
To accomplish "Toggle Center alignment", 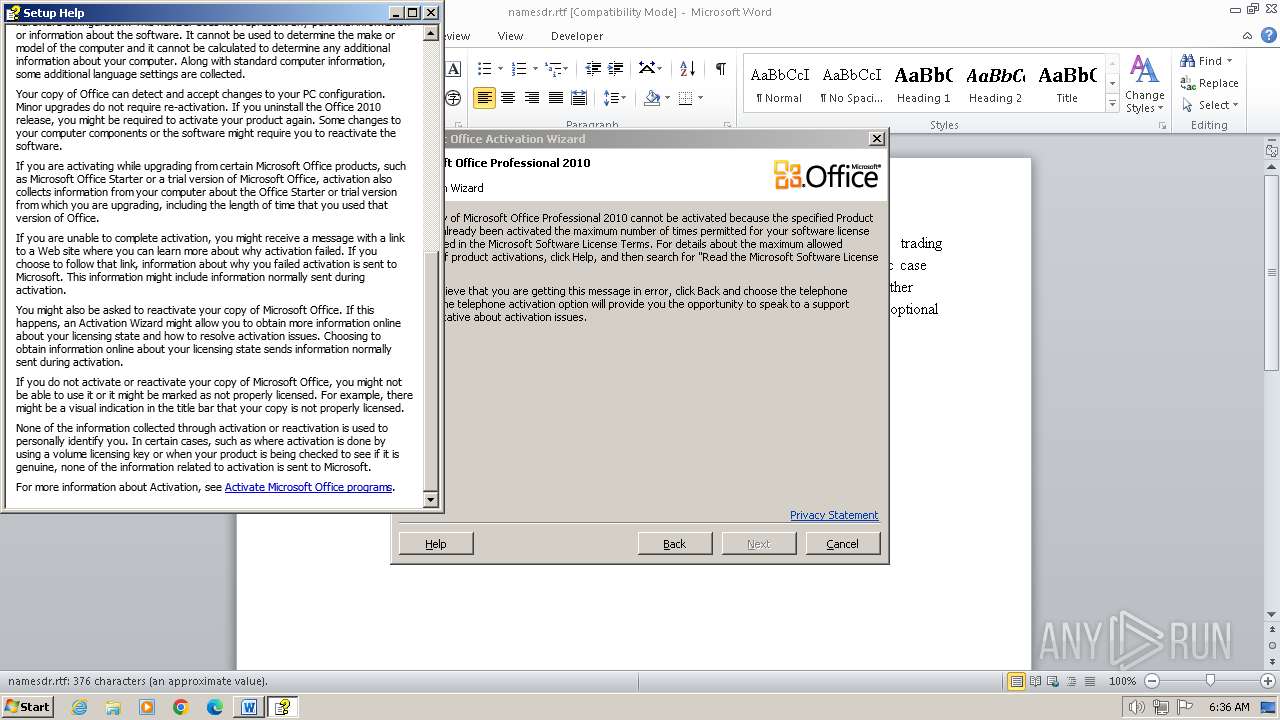I will click(508, 97).
